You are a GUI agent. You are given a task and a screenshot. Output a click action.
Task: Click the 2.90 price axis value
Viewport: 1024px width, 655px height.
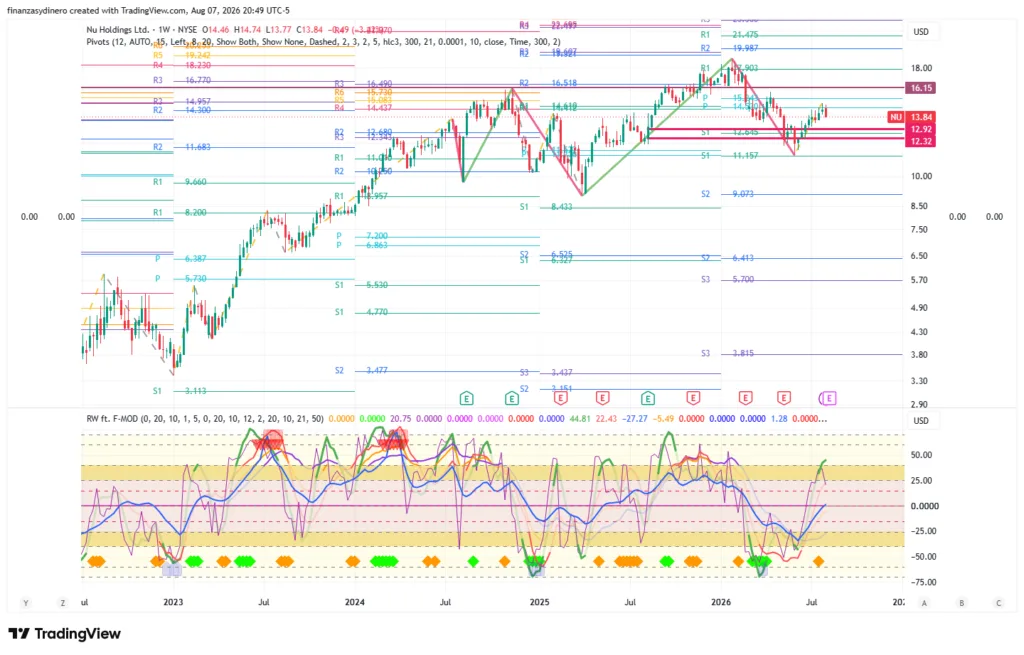(x=920, y=405)
